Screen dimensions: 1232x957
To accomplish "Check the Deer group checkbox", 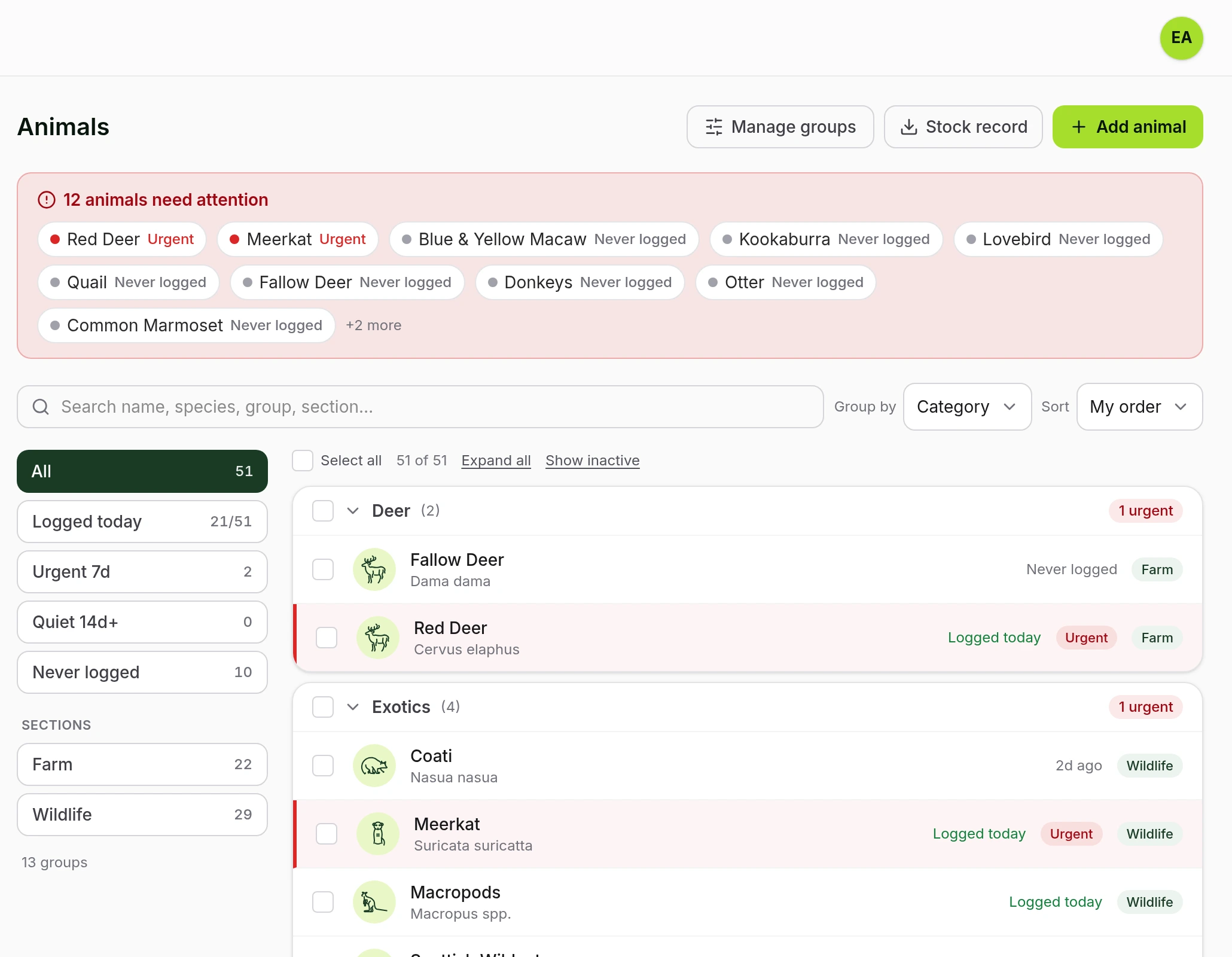I will point(323,511).
